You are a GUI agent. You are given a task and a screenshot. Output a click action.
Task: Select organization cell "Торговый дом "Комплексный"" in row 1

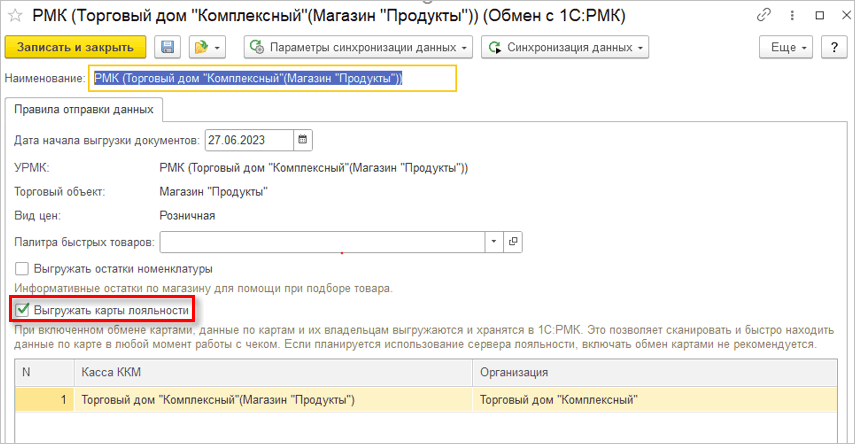pyautogui.click(x=655, y=400)
